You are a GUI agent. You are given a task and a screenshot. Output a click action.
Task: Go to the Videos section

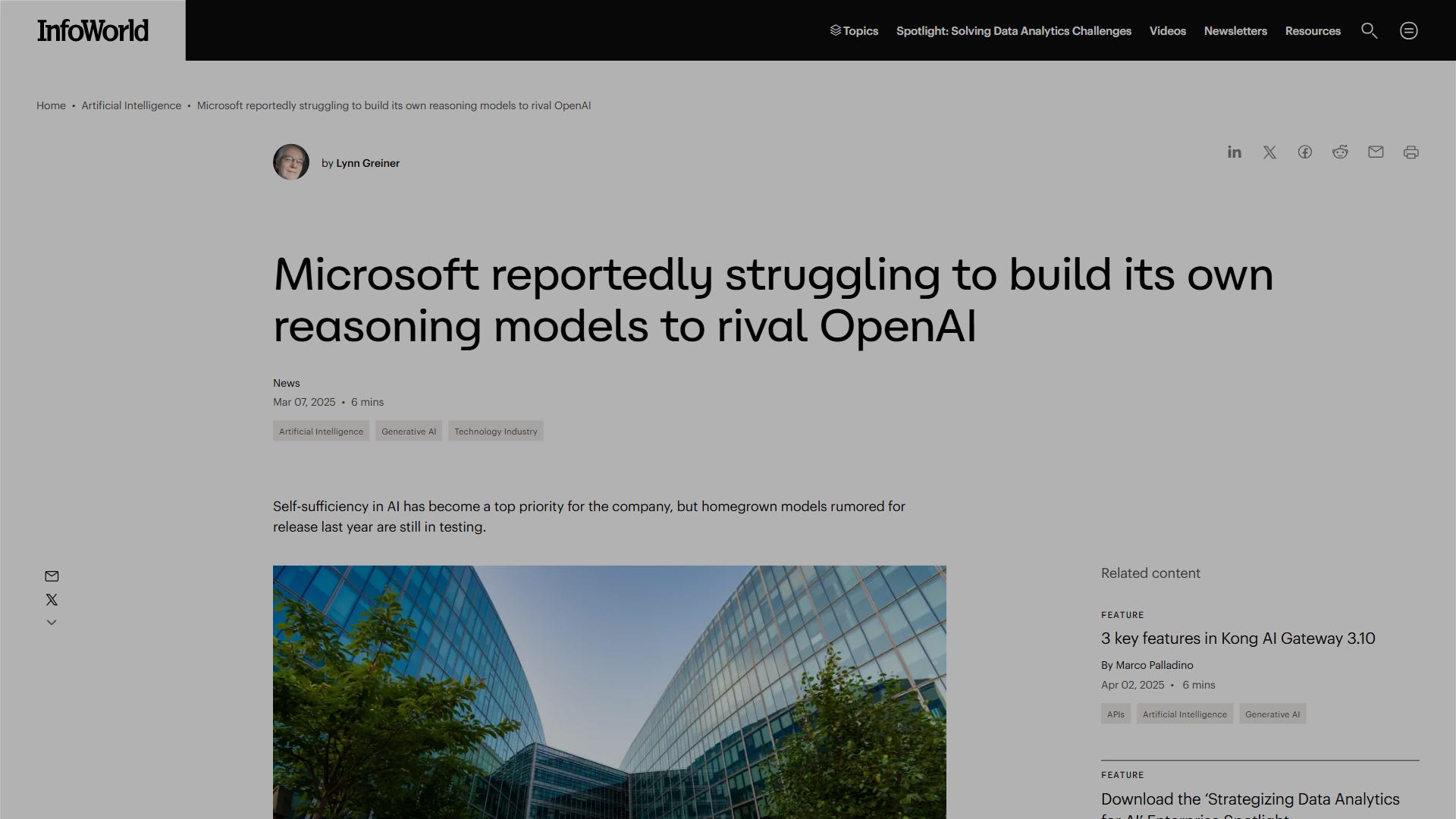click(x=1167, y=30)
